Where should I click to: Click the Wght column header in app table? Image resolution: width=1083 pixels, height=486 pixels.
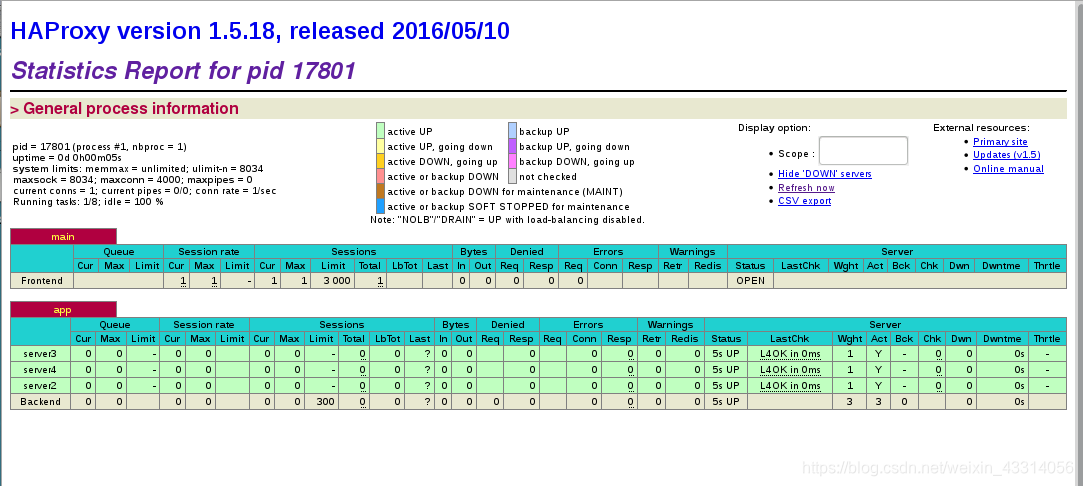tap(849, 339)
